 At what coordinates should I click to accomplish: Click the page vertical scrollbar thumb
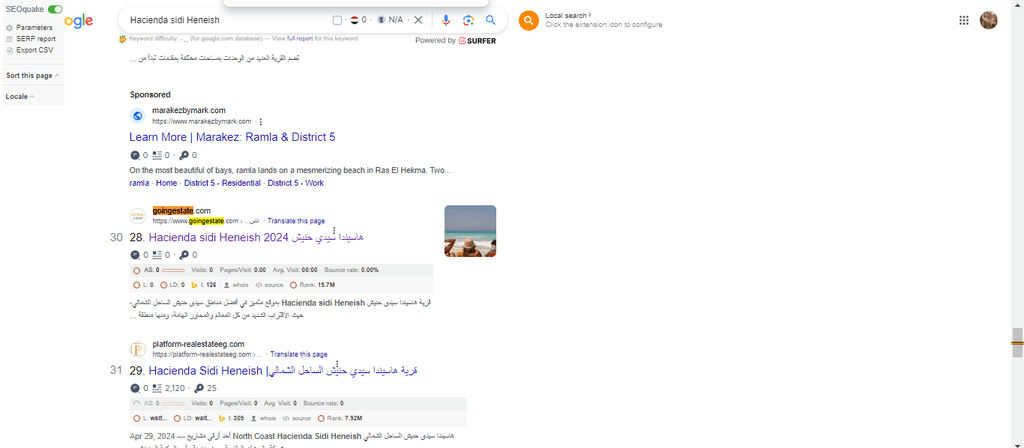1017,340
